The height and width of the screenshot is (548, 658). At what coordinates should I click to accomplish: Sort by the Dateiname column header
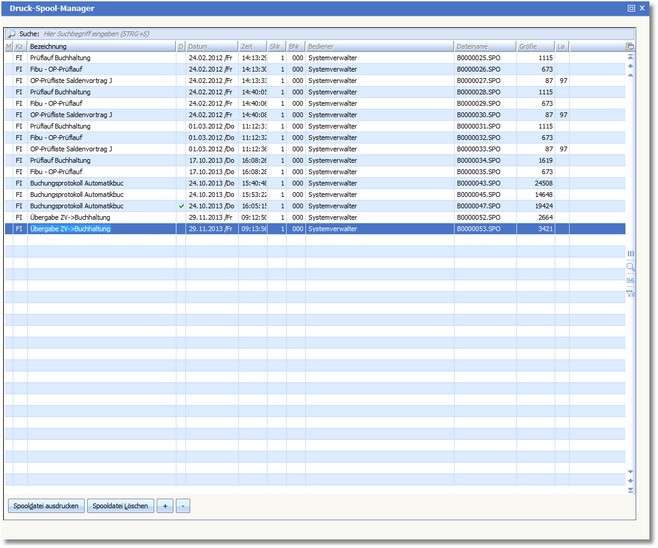(x=484, y=47)
